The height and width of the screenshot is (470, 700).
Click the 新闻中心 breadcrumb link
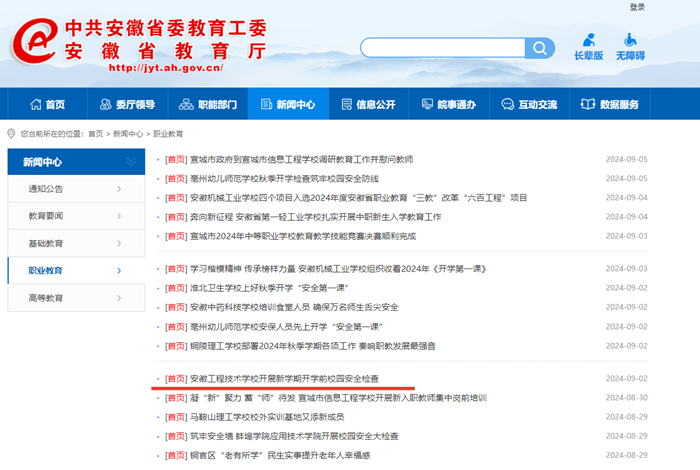point(127,134)
